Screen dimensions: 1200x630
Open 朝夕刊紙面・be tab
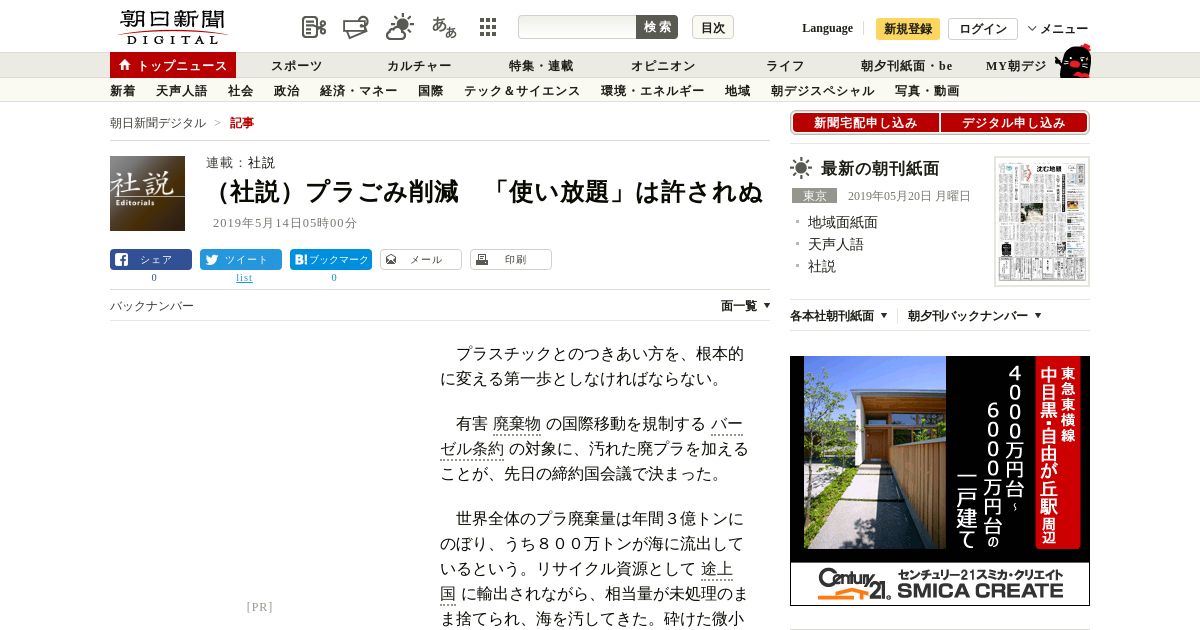[x=907, y=66]
